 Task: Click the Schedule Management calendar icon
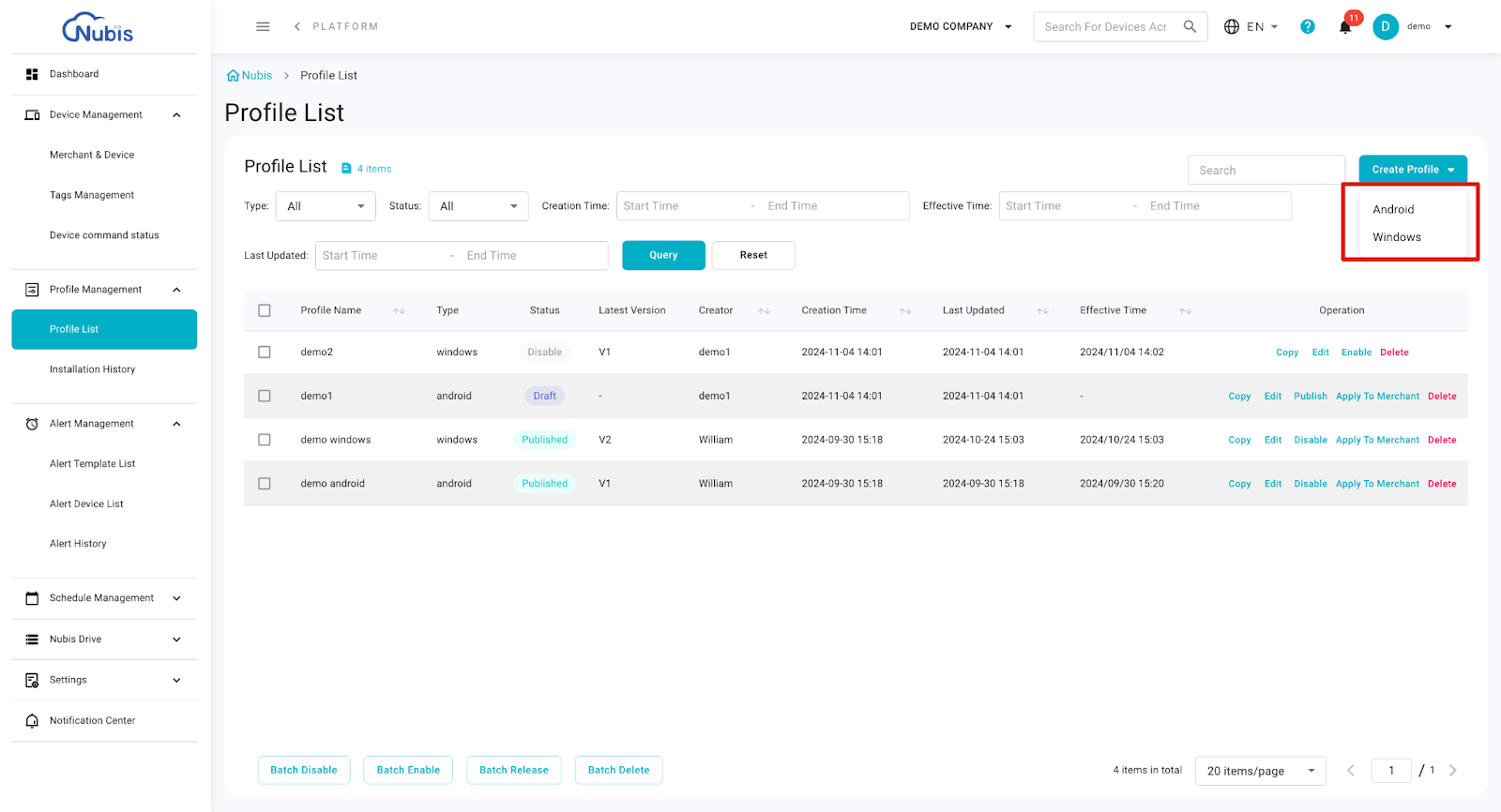tap(32, 598)
